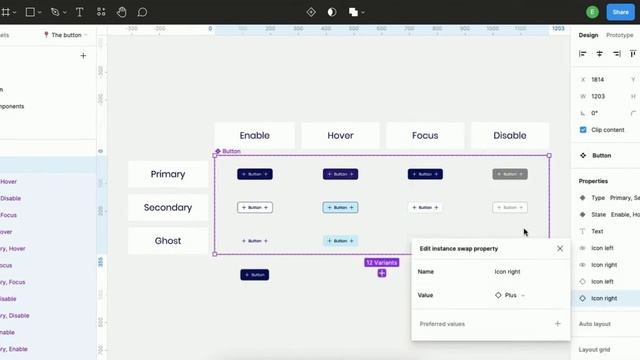
Task: Close the Edit instance swap property dialog
Action: click(x=560, y=249)
